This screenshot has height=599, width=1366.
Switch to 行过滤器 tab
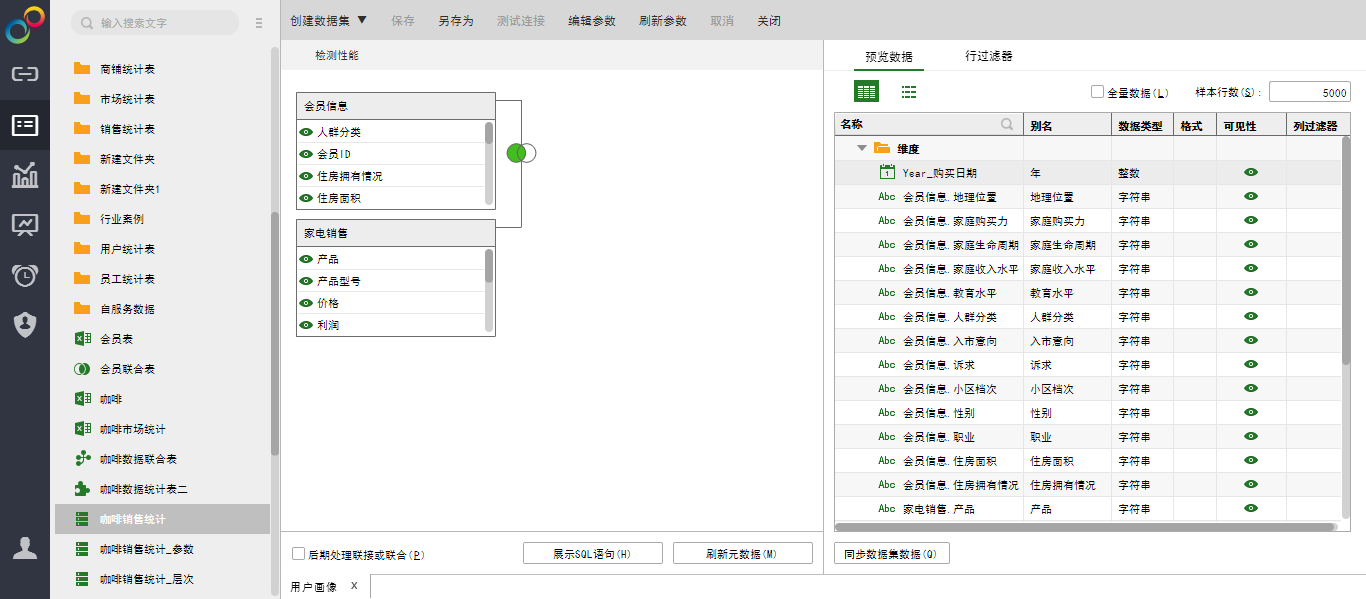coord(988,56)
